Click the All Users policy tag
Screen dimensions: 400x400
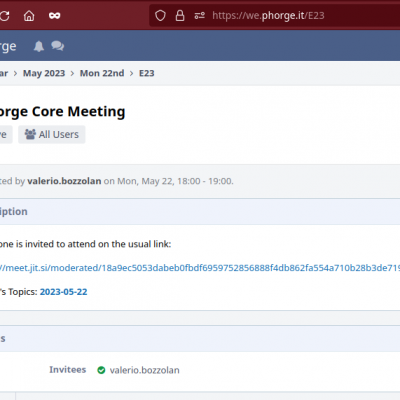pyautogui.click(x=52, y=134)
